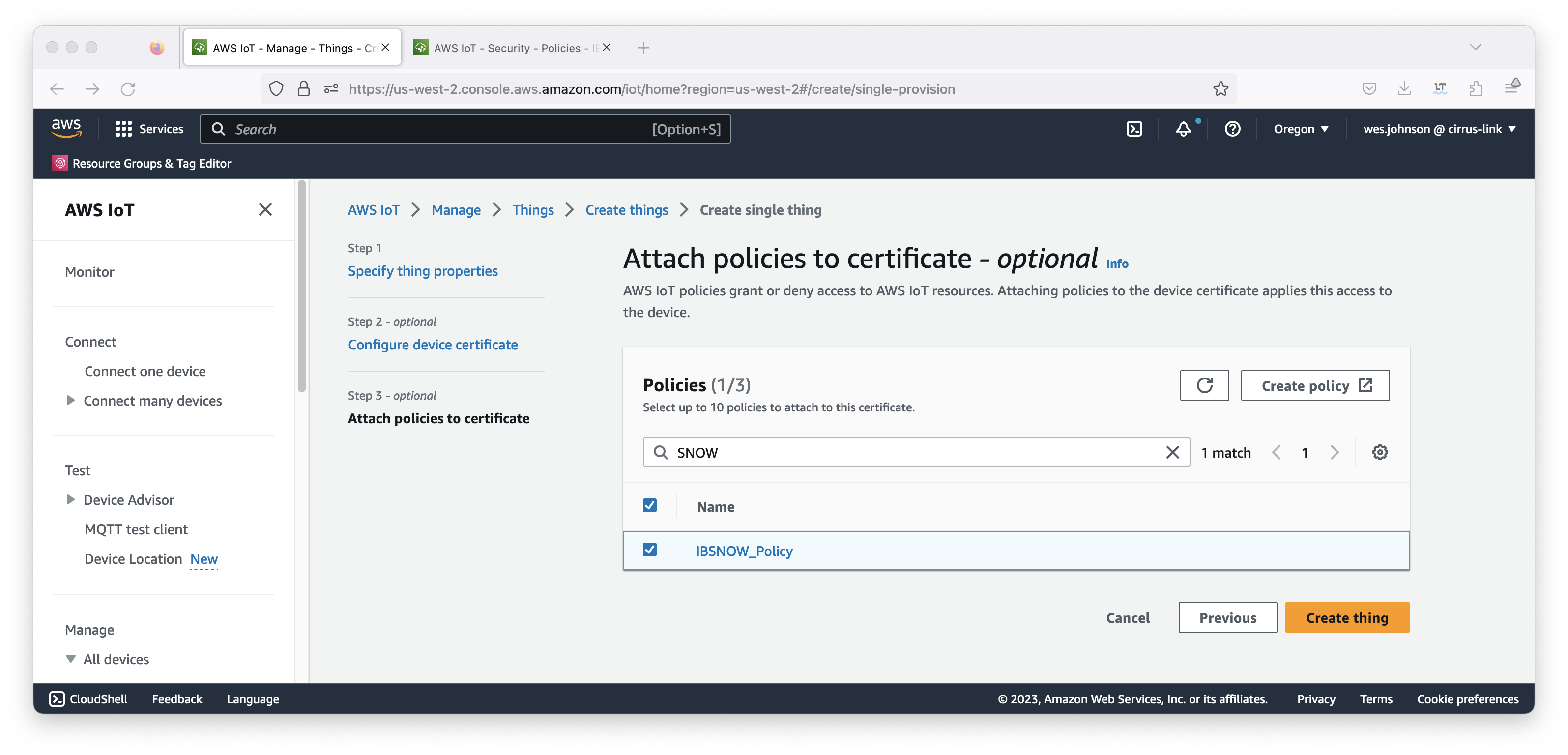
Task: Clear the SNOW filter text
Action: pyautogui.click(x=1172, y=452)
